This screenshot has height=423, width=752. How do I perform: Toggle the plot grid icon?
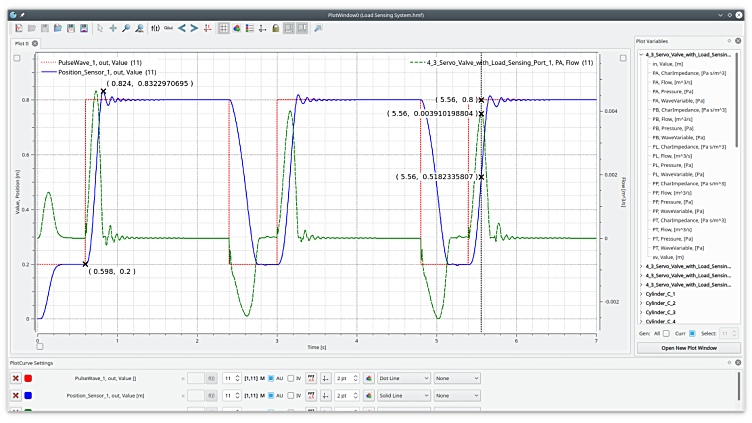tap(223, 28)
